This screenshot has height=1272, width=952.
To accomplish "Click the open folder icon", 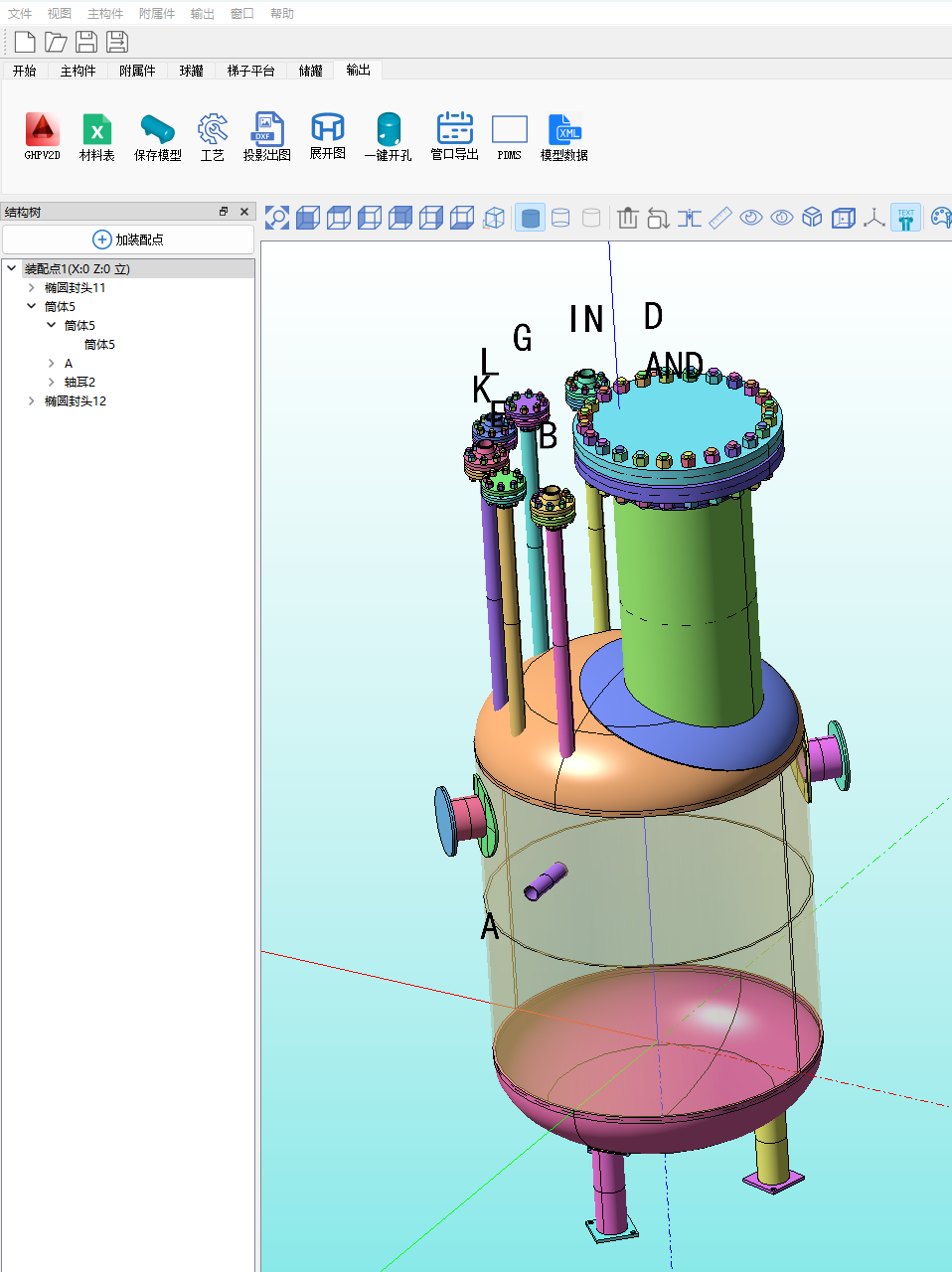I will pyautogui.click(x=56, y=42).
